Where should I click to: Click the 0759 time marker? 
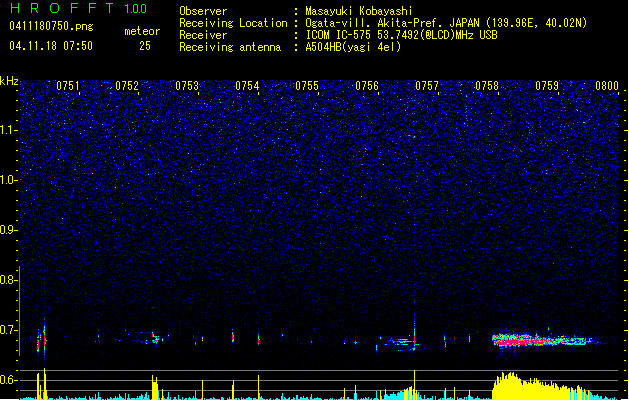pos(547,86)
